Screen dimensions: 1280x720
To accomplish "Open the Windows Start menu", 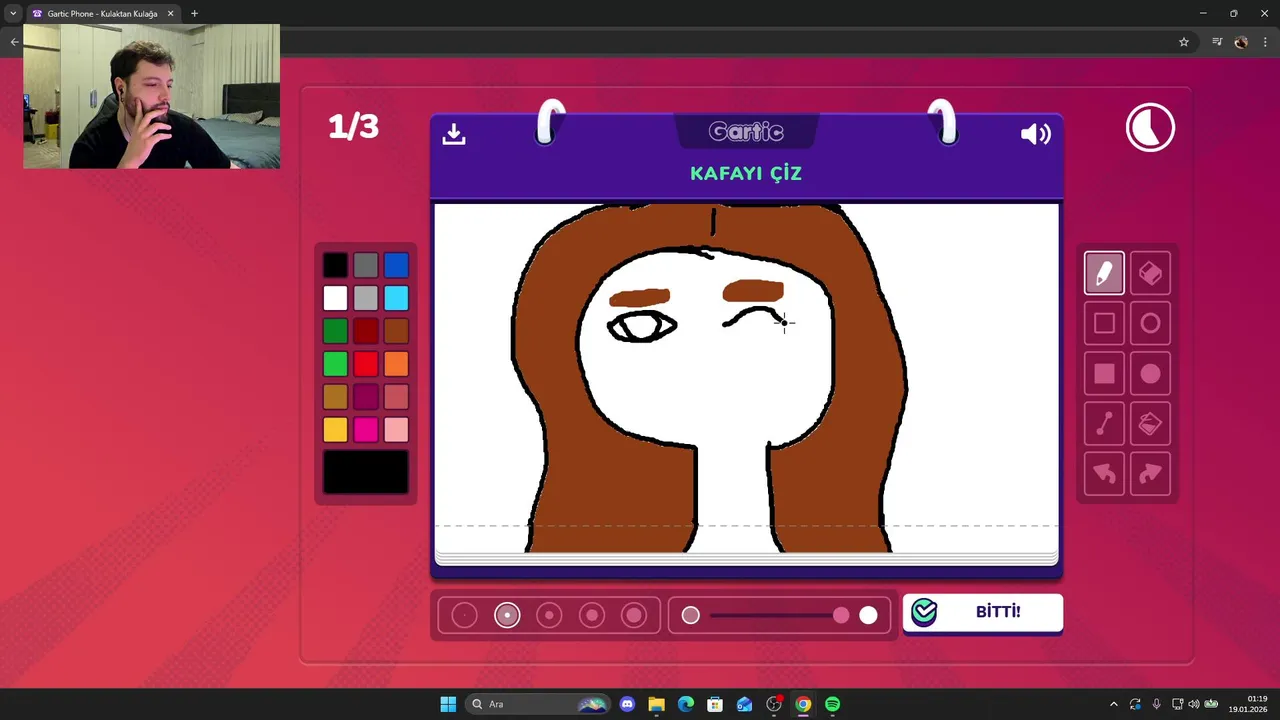I will pyautogui.click(x=448, y=704).
